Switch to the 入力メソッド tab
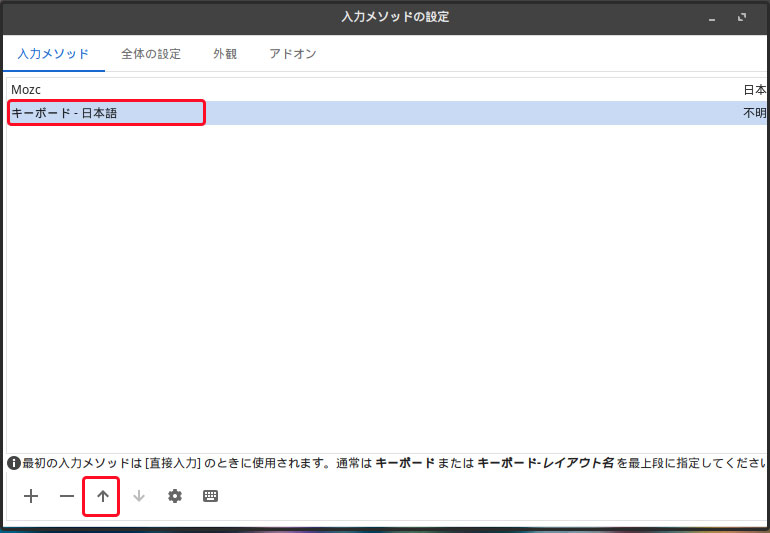770x533 pixels. (x=53, y=54)
